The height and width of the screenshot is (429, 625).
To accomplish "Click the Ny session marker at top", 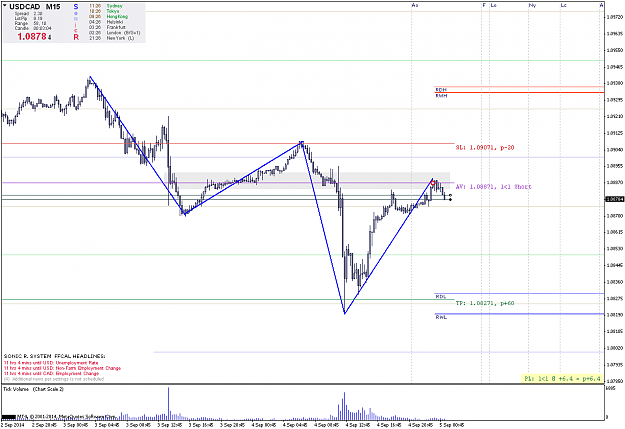I will pos(532,5).
